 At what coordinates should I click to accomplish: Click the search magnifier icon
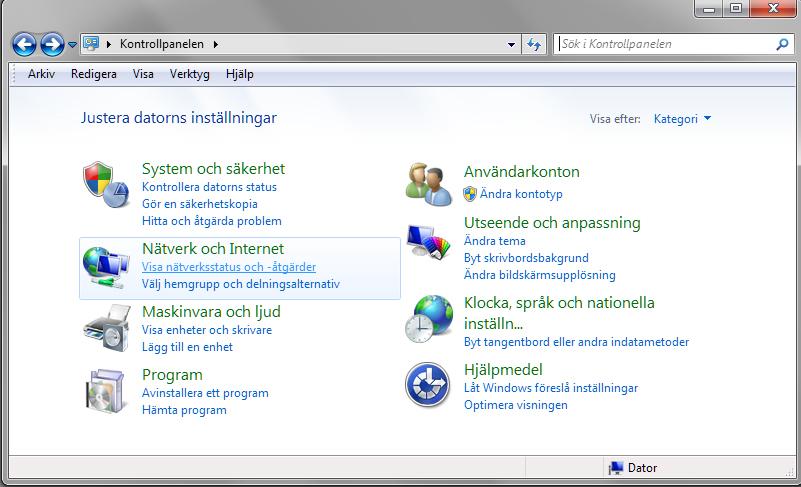click(782, 44)
